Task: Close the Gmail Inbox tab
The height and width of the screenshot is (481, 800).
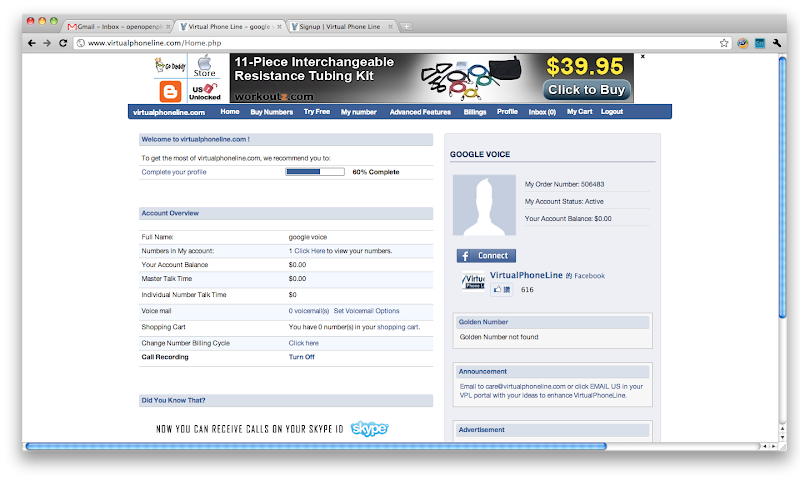Action: [168, 27]
